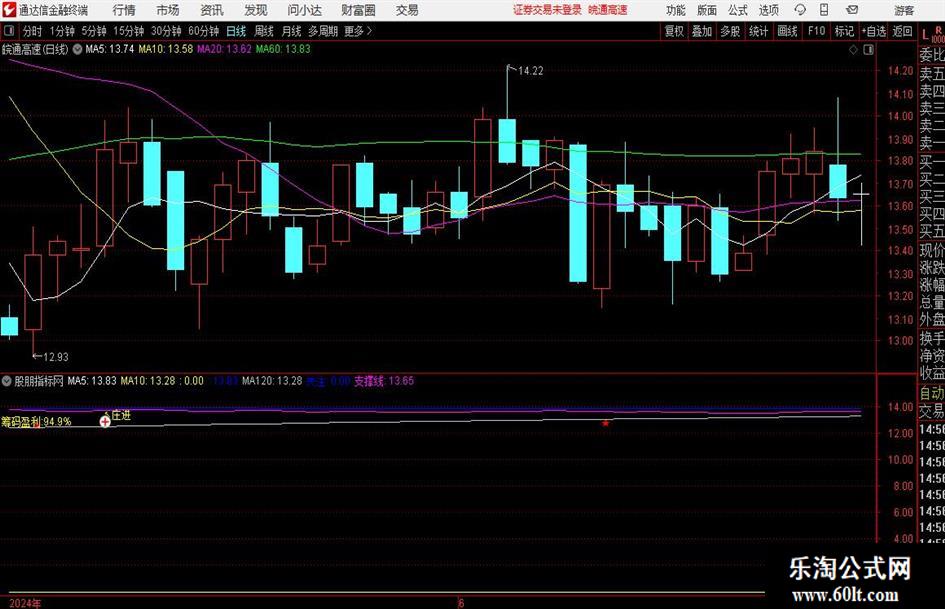
Task: Click the Tongdaxin red logo icon
Action: tap(9, 10)
